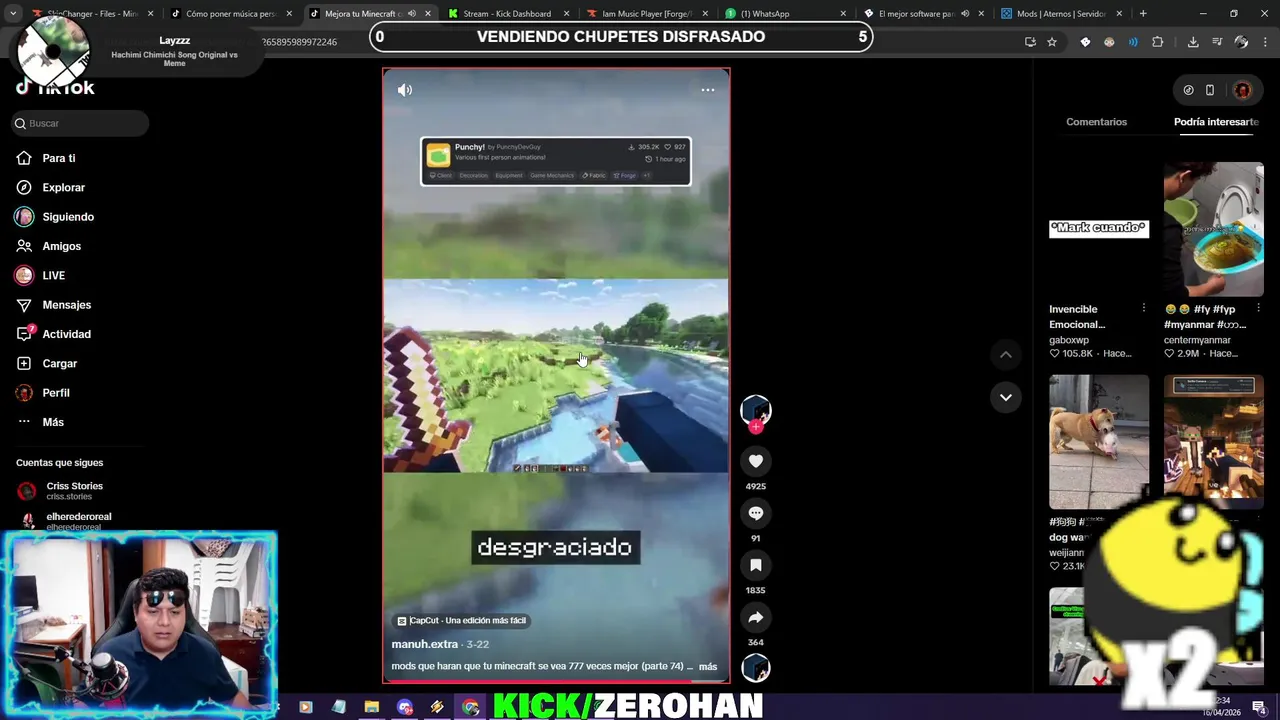
Task: Bookmark the page with the star icon
Action: click(1052, 42)
